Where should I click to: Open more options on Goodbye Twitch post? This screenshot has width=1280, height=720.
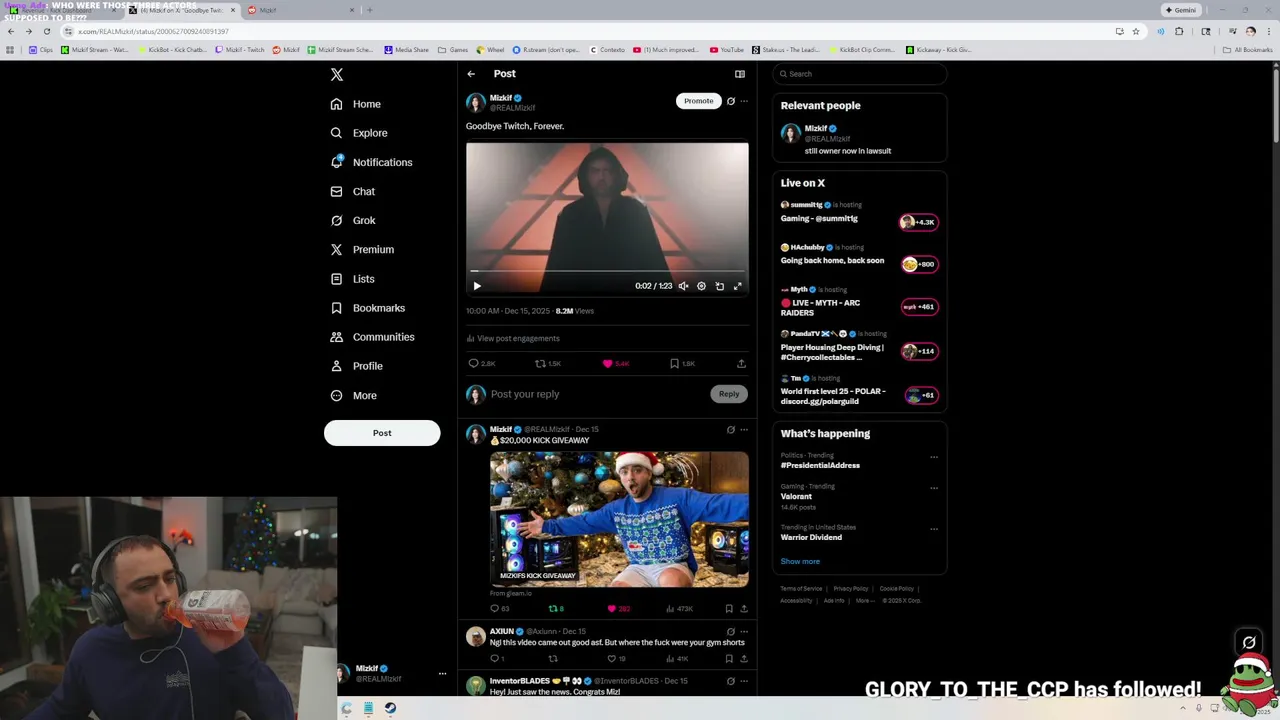point(744,101)
